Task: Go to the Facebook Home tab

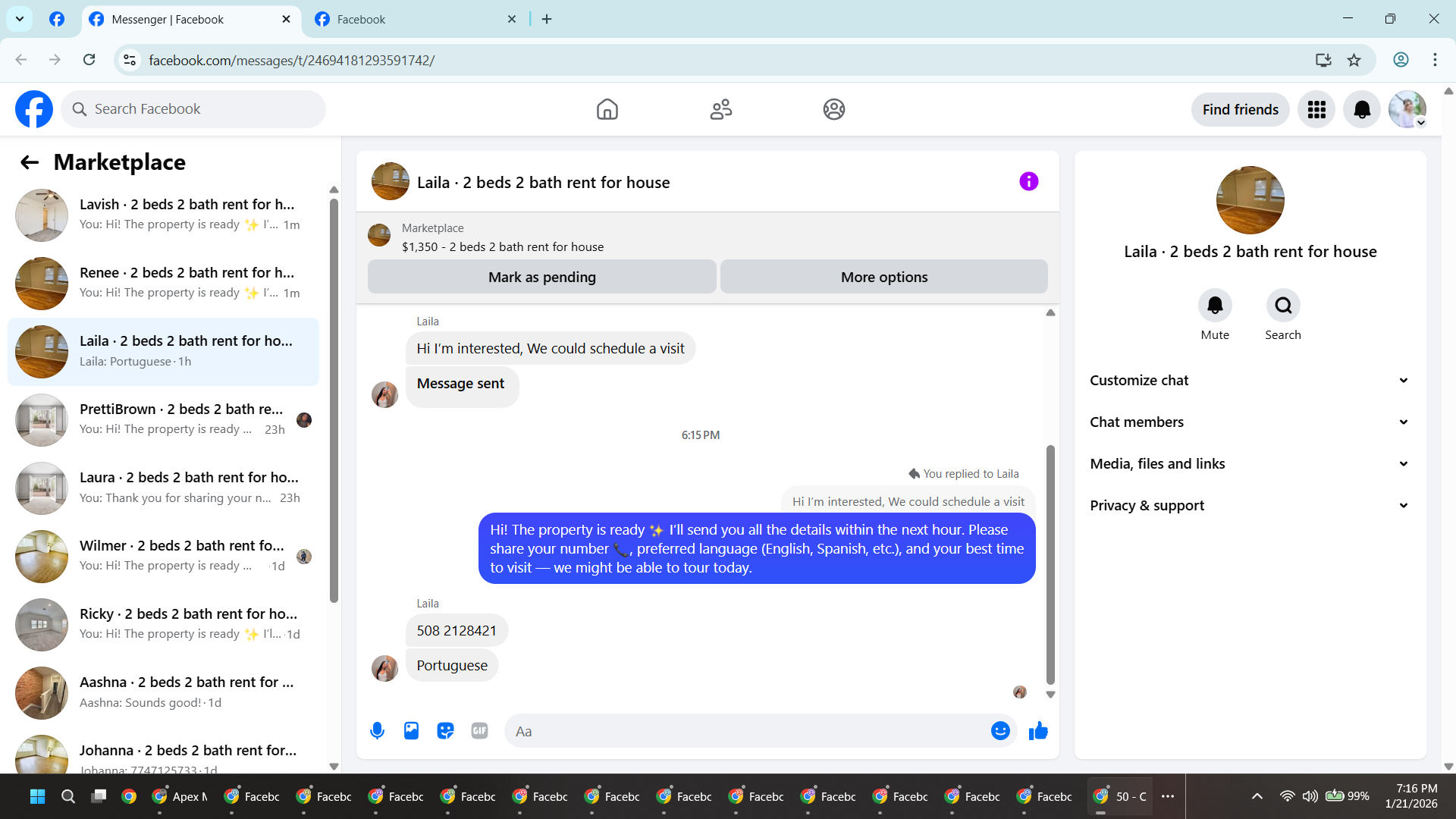Action: pyautogui.click(x=607, y=110)
